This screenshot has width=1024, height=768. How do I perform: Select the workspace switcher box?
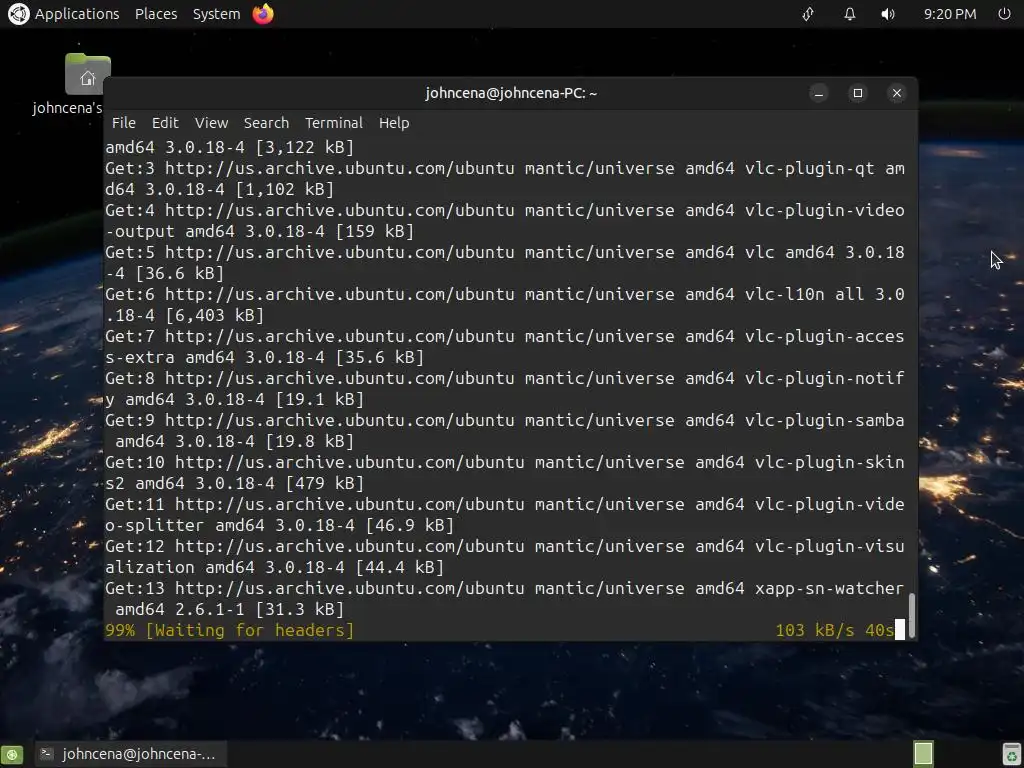[923, 754]
